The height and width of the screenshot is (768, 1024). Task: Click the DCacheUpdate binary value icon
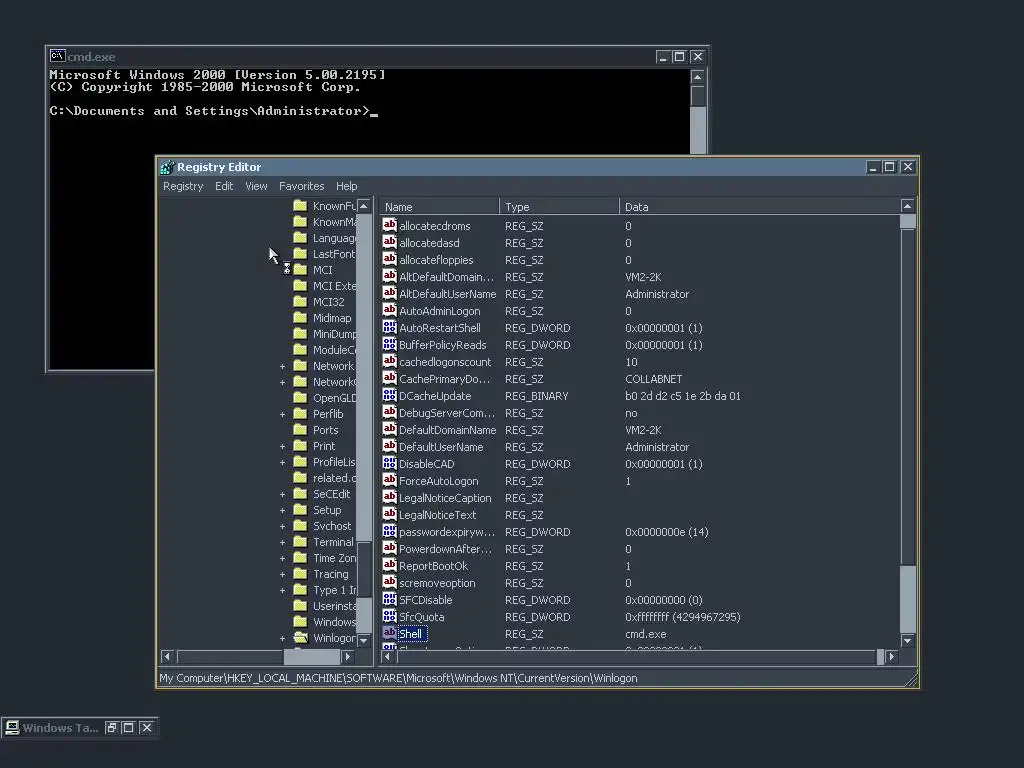pos(389,395)
